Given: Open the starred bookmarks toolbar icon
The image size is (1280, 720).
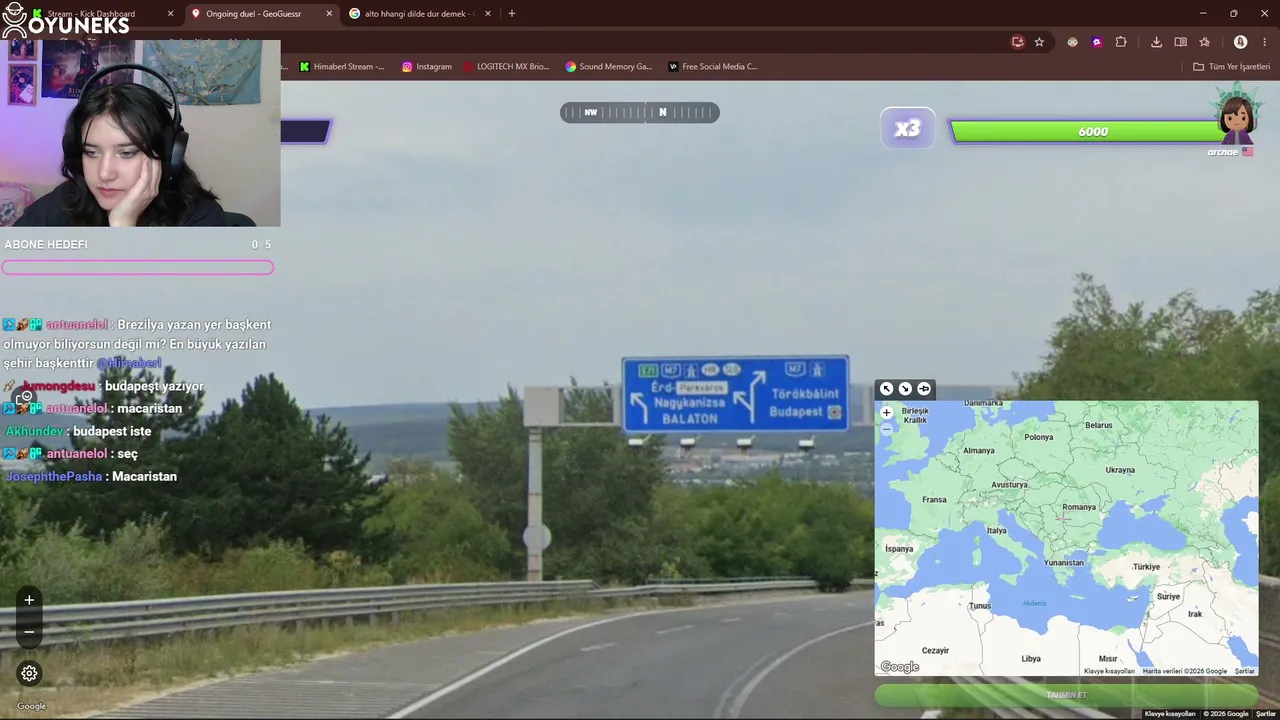Looking at the screenshot, I should tap(1204, 42).
